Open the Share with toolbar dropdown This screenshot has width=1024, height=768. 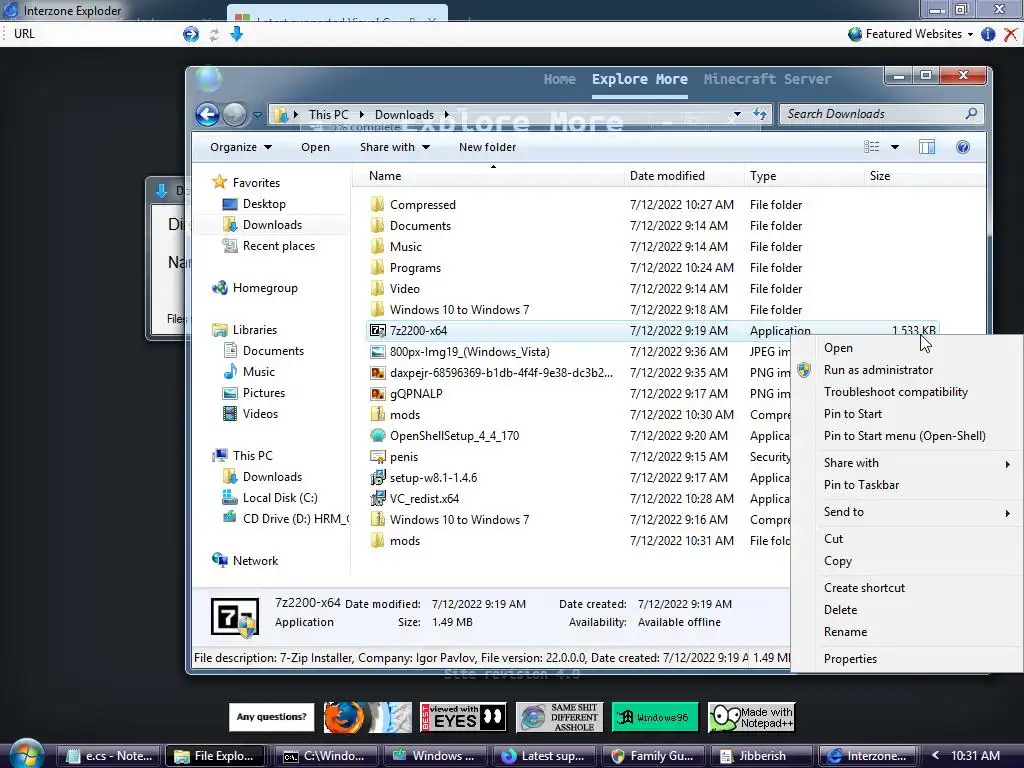tap(394, 147)
